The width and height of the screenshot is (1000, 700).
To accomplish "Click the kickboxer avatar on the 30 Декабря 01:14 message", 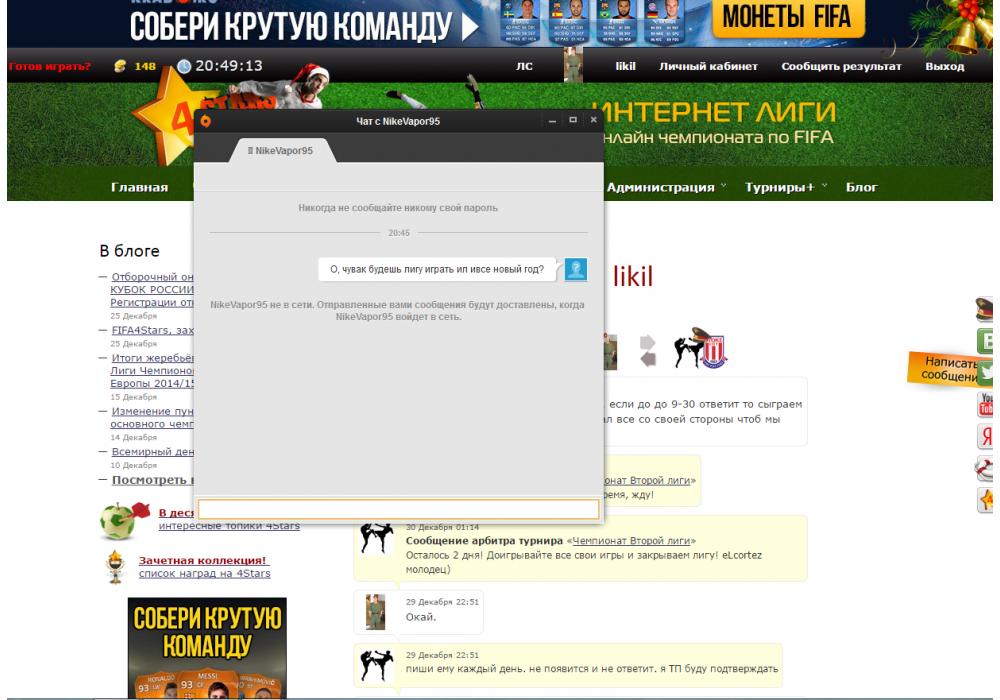I will (x=376, y=539).
